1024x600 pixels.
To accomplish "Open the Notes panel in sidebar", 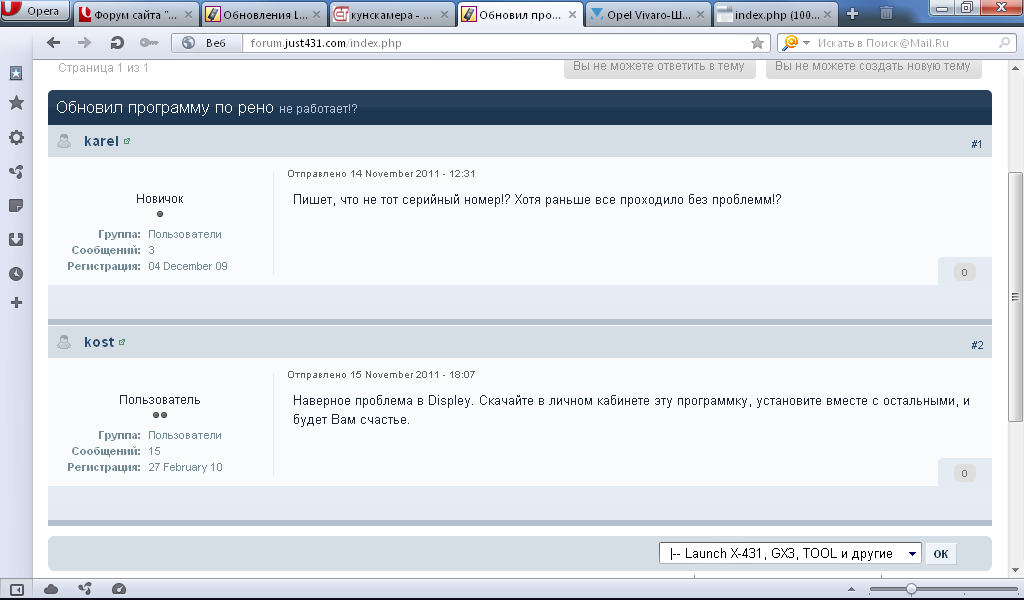I will point(16,206).
